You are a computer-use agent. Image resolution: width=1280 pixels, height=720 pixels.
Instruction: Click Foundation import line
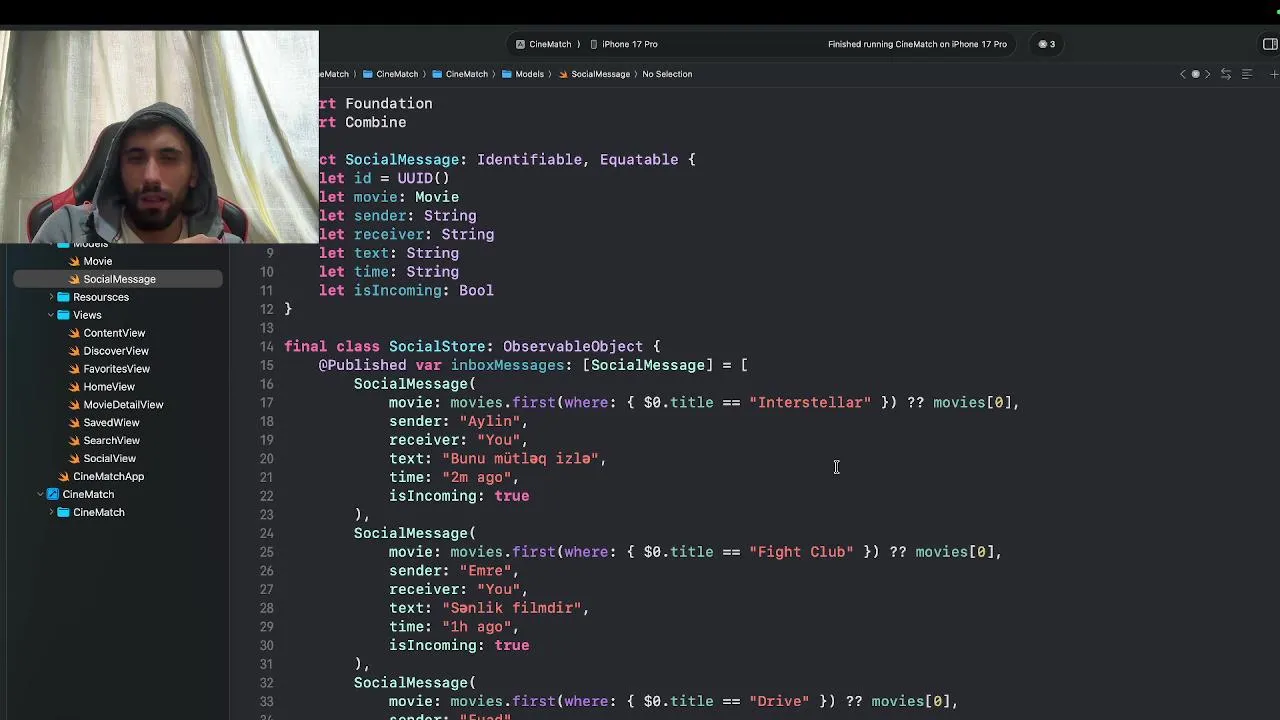tap(376, 103)
